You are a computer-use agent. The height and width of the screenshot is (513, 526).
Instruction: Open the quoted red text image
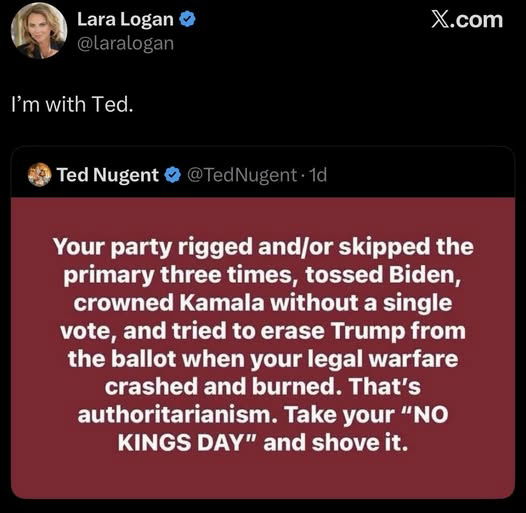click(263, 348)
